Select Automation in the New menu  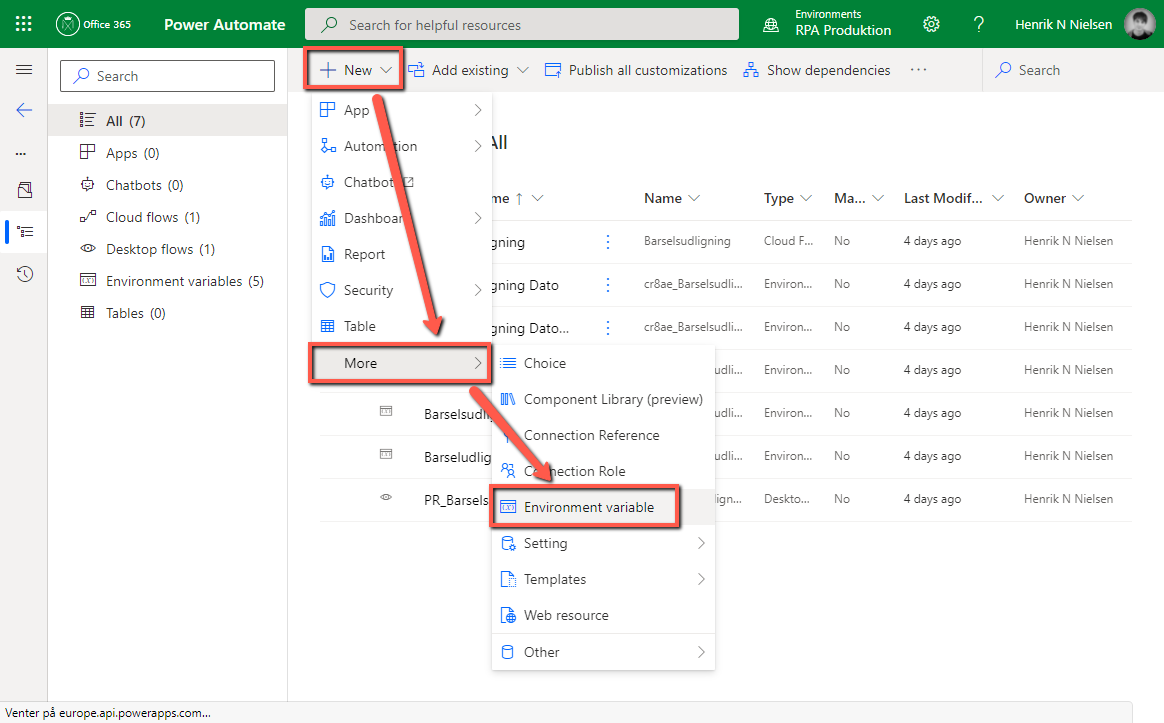402,146
